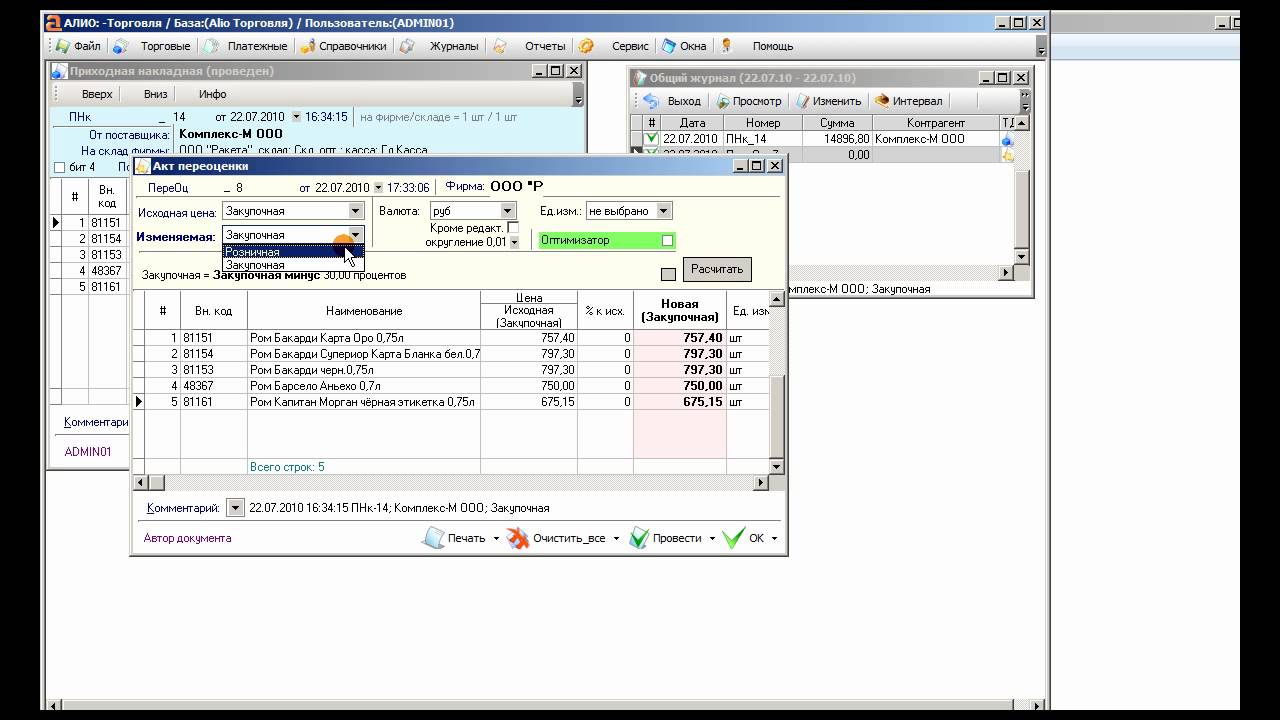Screen dimensions: 1280x720
Task: Click the small gray square next to Расчитать
Action: tap(668, 274)
